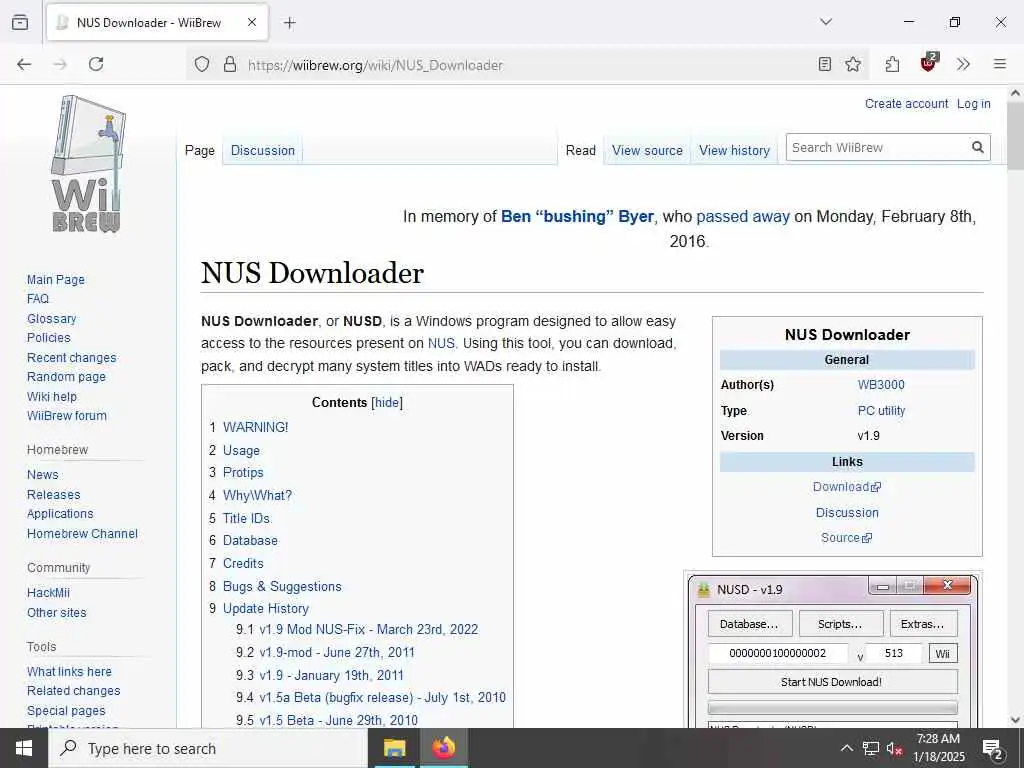Click Create account link
Screen dimensions: 1024x768
[906, 104]
